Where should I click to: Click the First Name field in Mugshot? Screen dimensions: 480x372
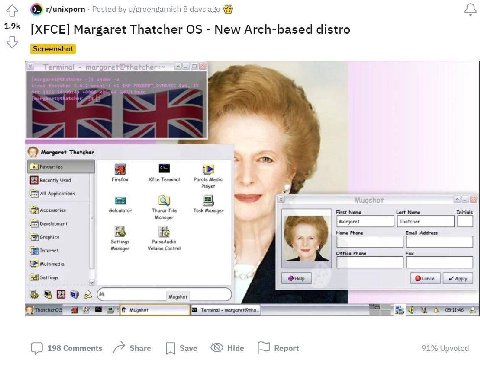(x=365, y=221)
